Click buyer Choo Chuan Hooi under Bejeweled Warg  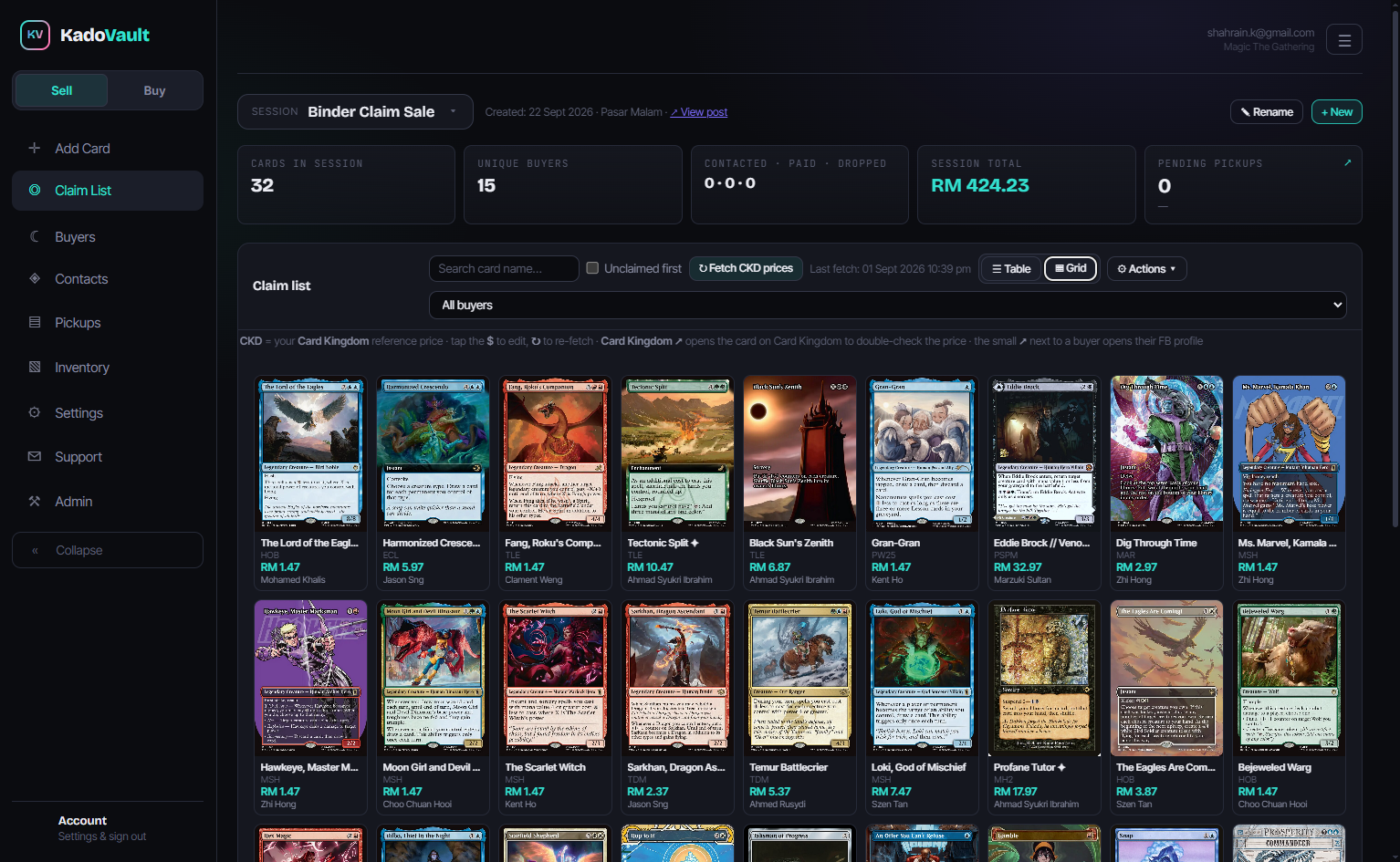point(1272,805)
